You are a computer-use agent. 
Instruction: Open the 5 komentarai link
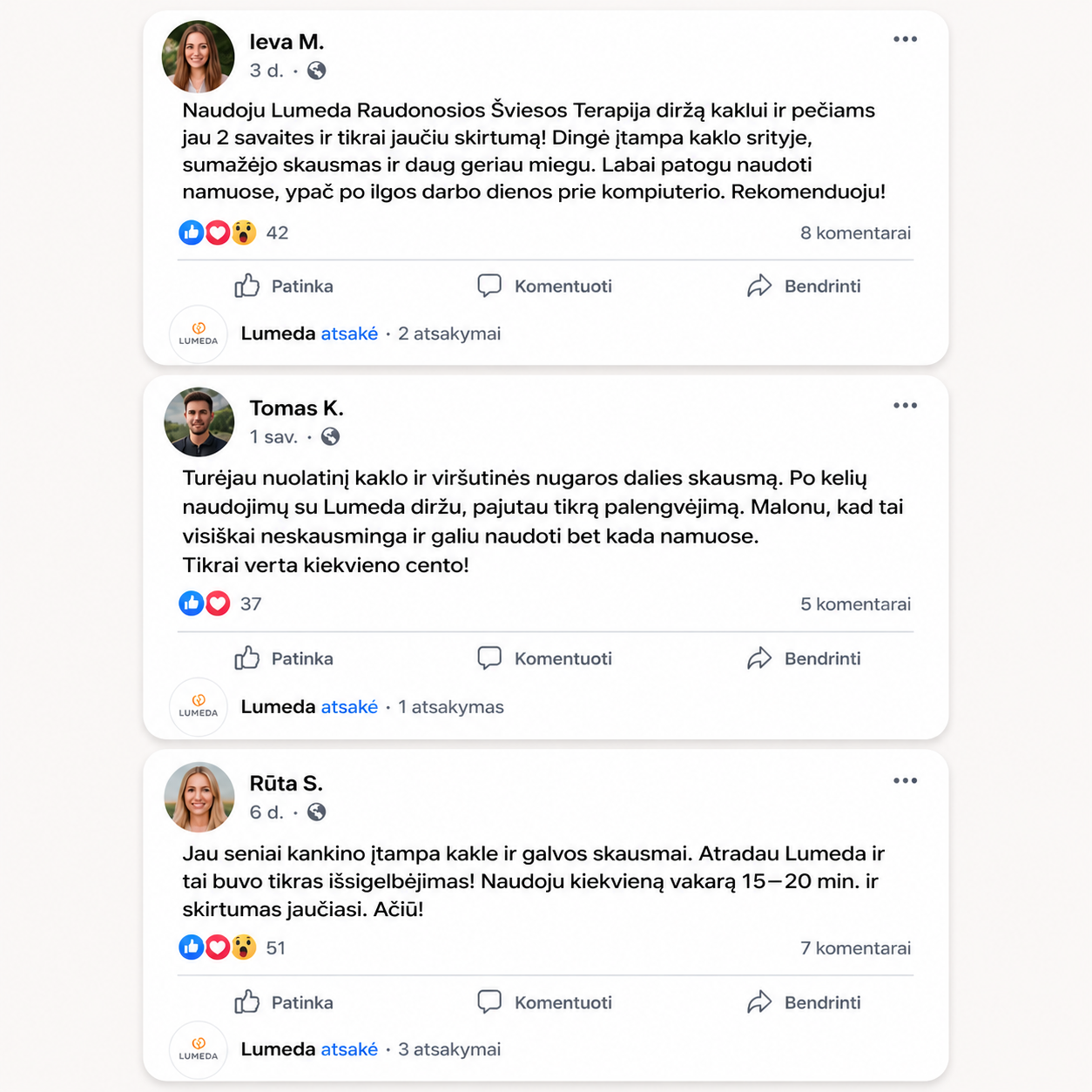tap(855, 604)
